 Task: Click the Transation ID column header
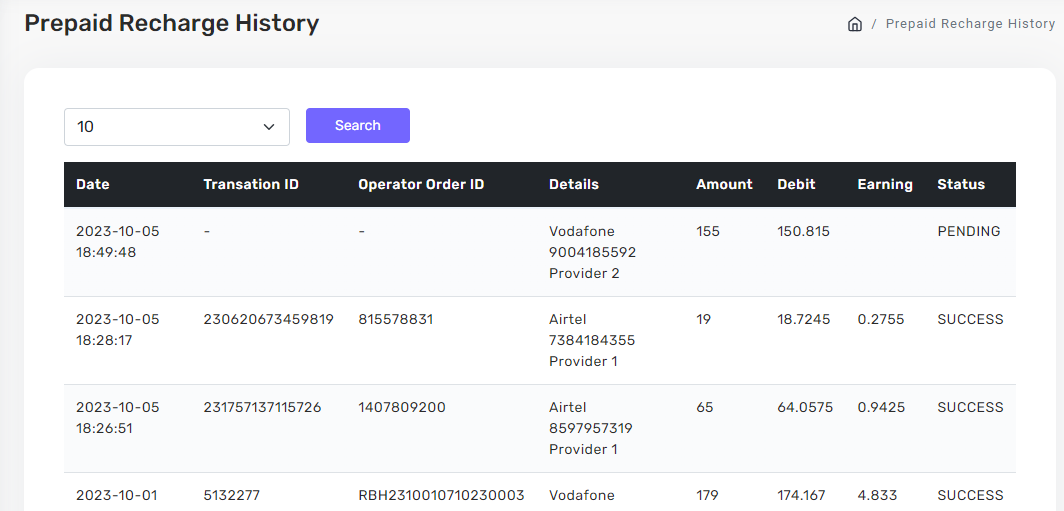point(251,184)
